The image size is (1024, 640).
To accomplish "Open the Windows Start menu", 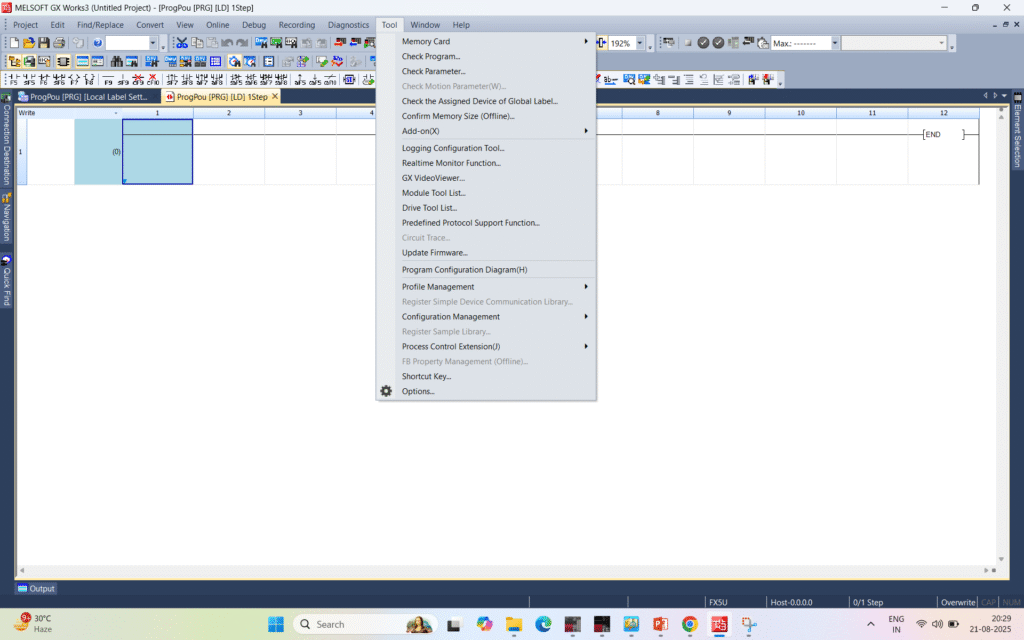I will [276, 624].
